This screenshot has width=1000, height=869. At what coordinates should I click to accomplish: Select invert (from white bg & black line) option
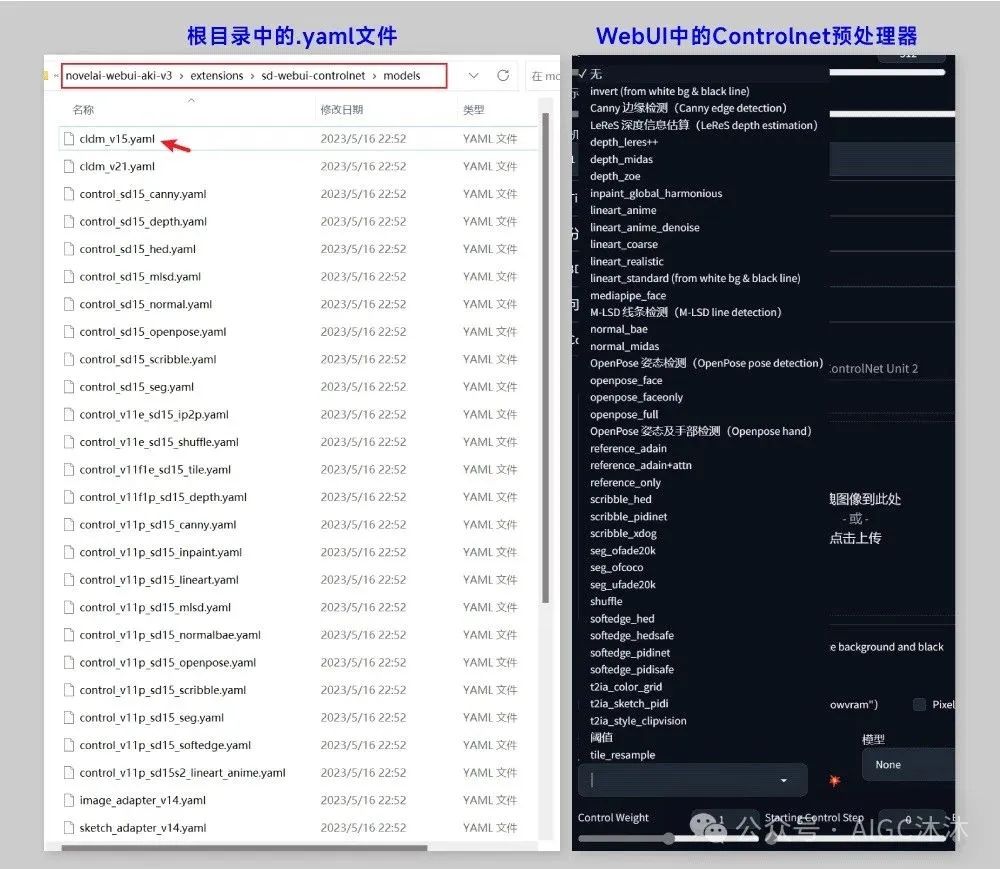click(670, 91)
